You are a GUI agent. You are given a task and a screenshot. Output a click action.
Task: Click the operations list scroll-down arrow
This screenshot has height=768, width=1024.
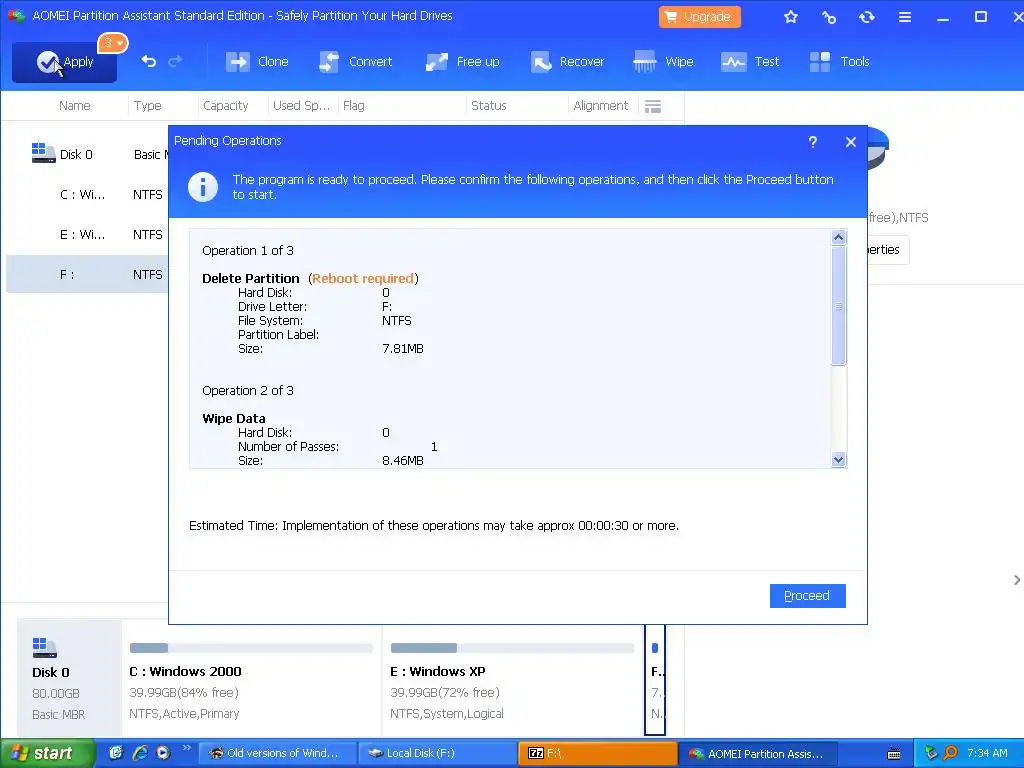click(x=839, y=460)
